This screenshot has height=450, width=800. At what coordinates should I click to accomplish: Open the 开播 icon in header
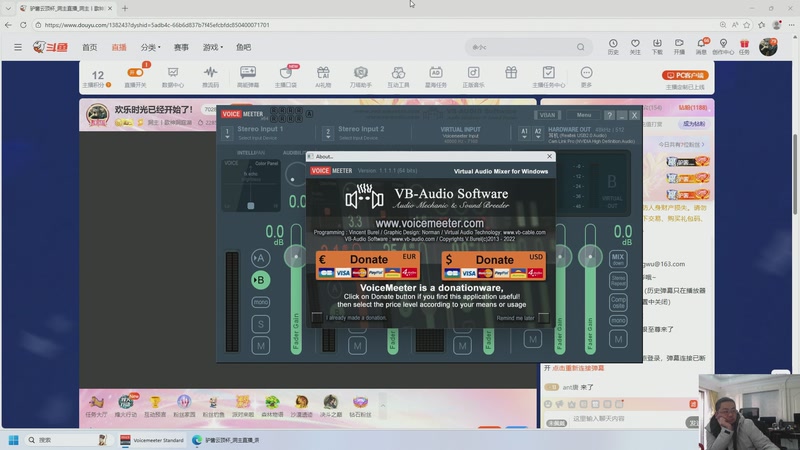coord(679,47)
